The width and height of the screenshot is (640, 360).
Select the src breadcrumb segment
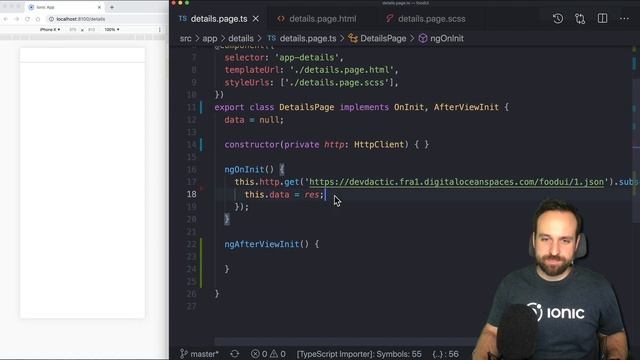tap(185, 38)
